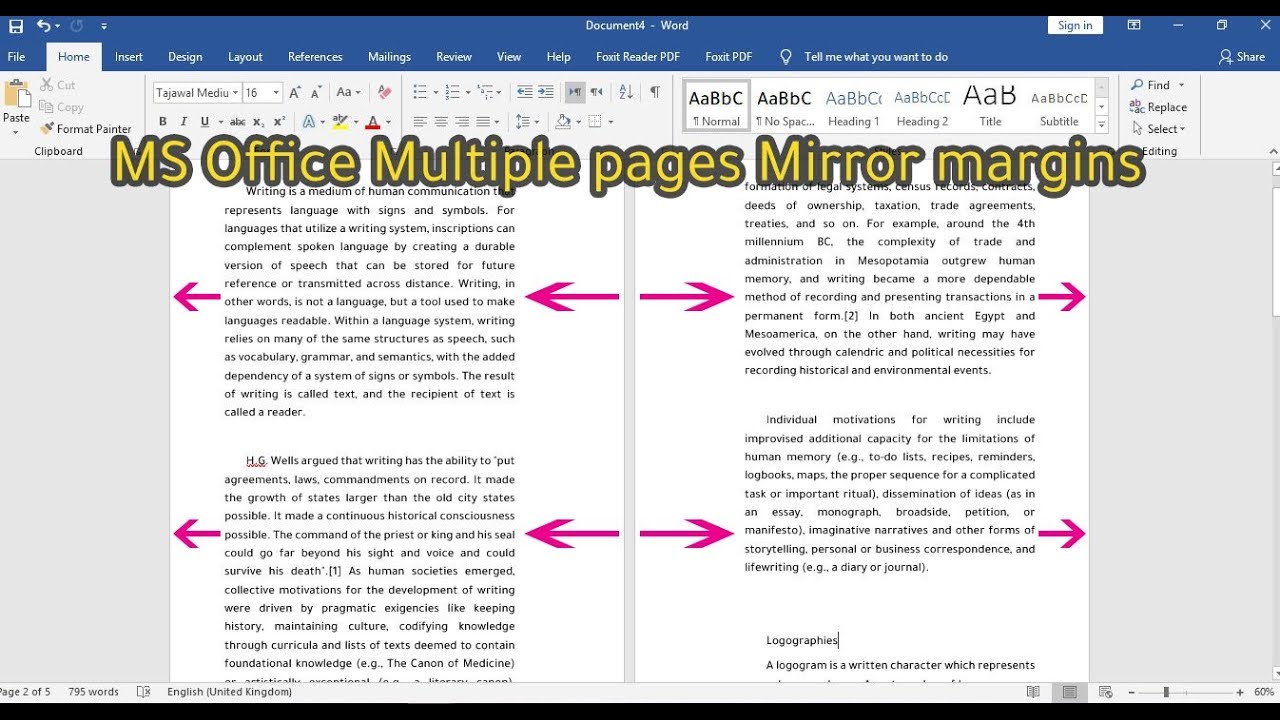Click the Replace command in Editing

pyautogui.click(x=1158, y=107)
